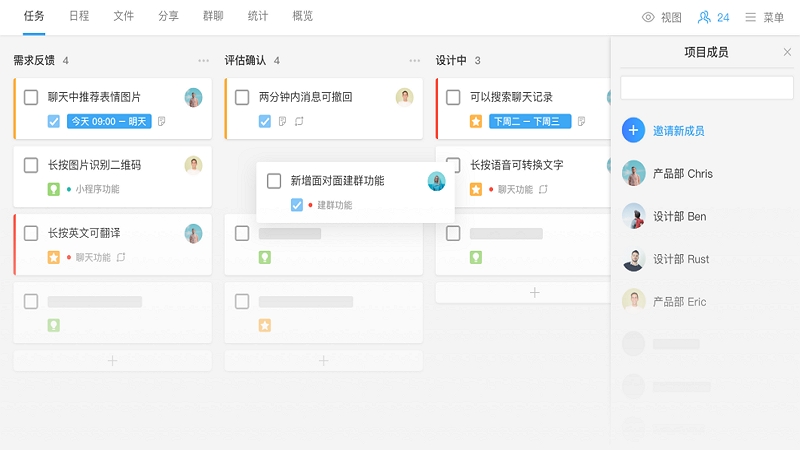Check off task 两分钟内消息可撤回
The height and width of the screenshot is (450, 800).
pos(242,97)
